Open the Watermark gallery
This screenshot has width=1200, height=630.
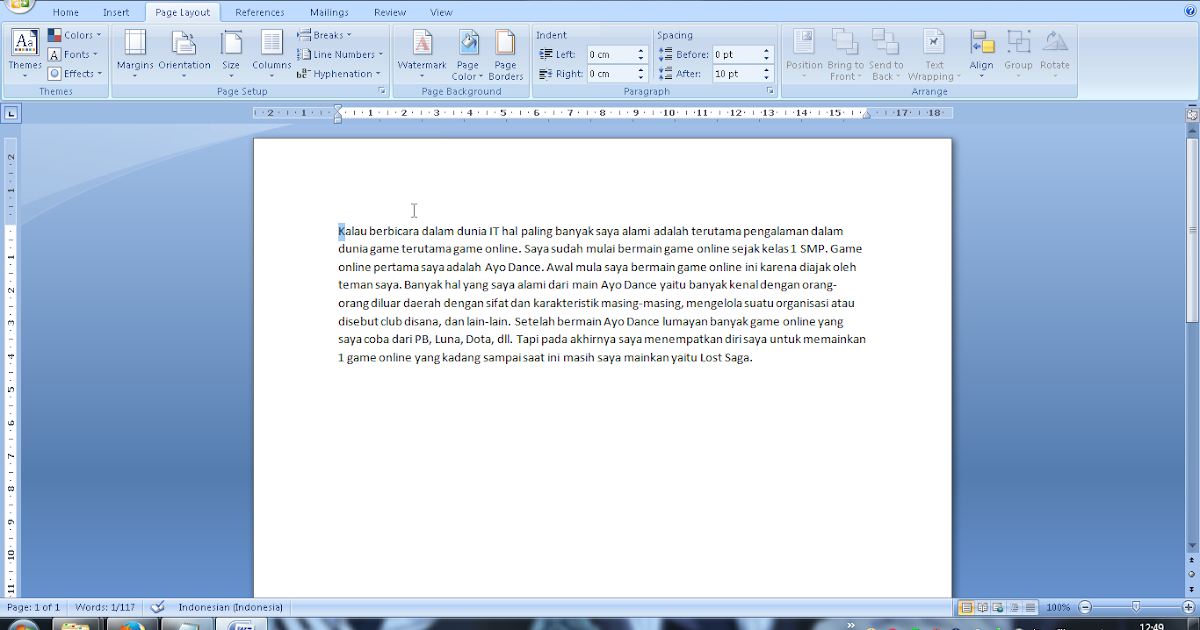(421, 54)
